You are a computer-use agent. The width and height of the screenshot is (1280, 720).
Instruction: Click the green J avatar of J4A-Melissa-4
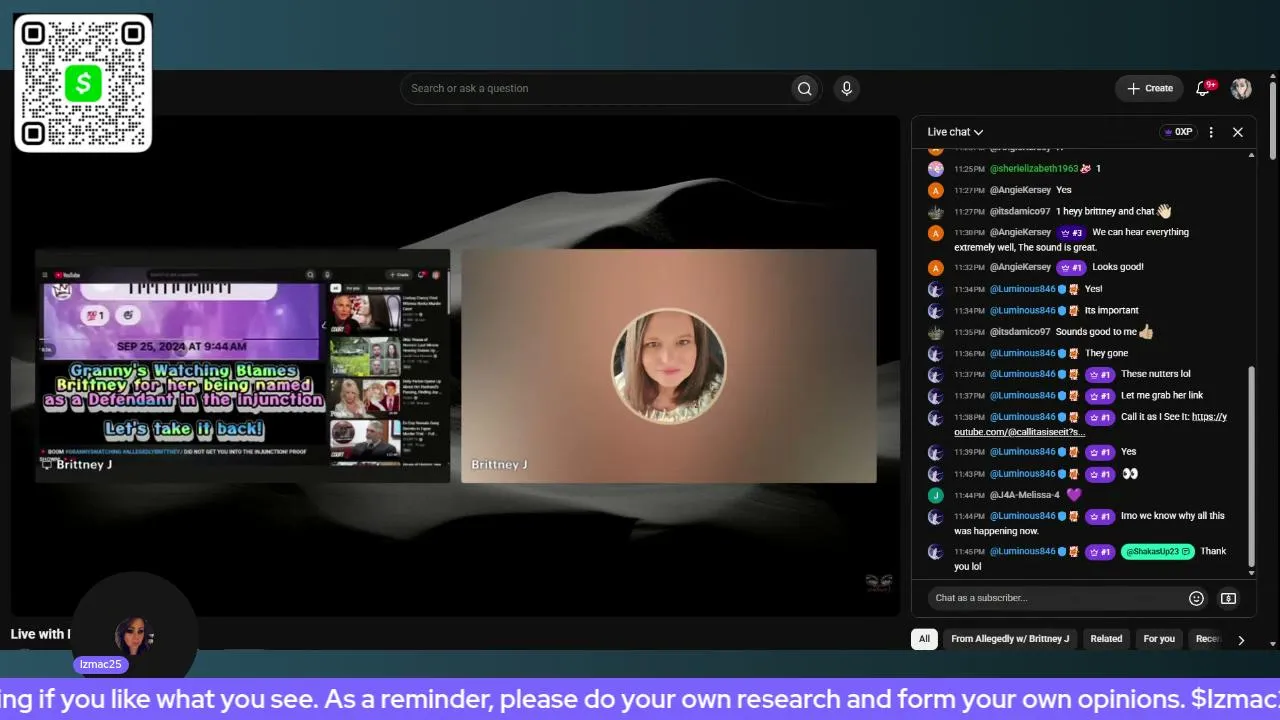coord(935,495)
